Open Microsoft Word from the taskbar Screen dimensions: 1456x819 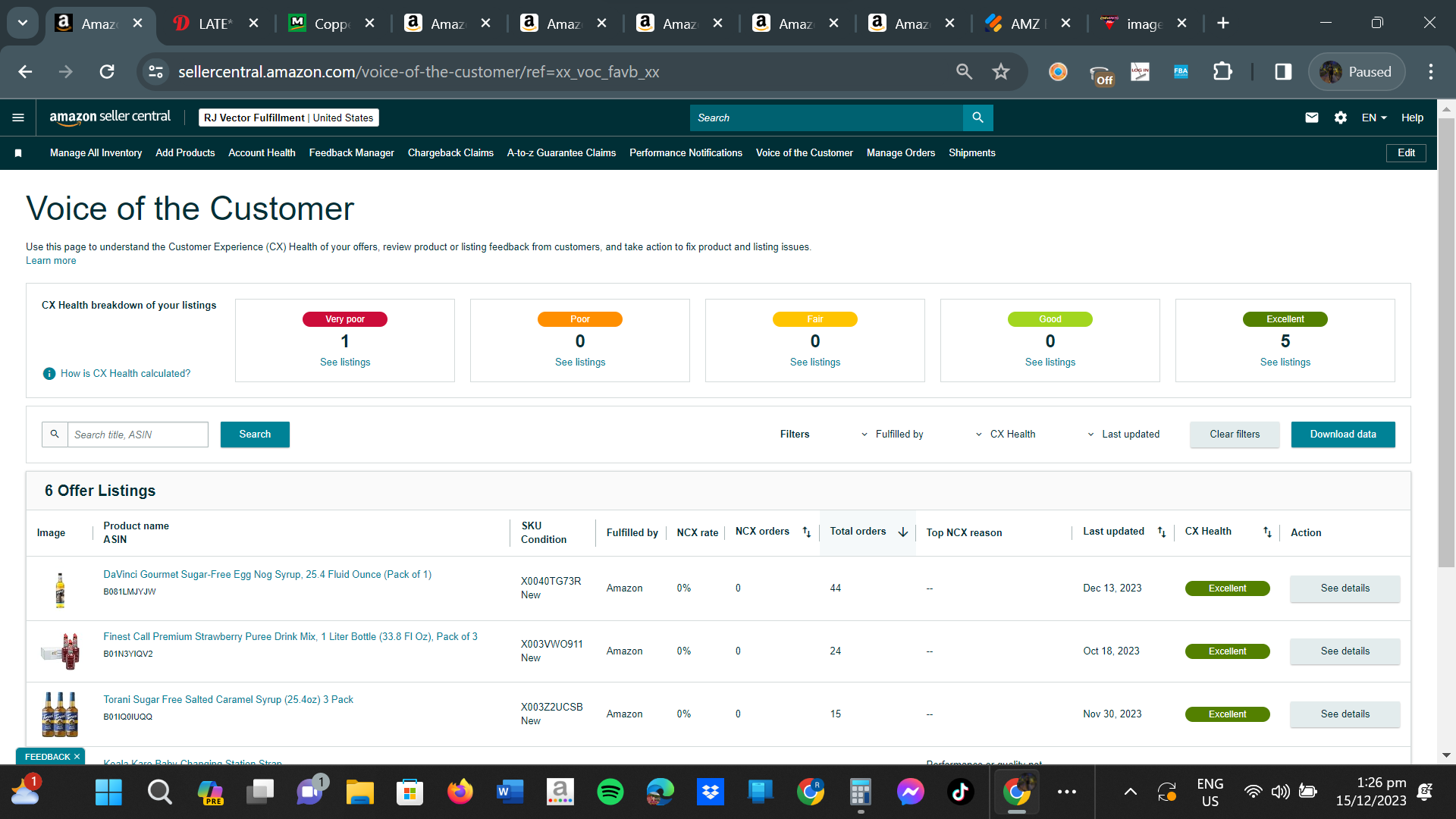[510, 792]
